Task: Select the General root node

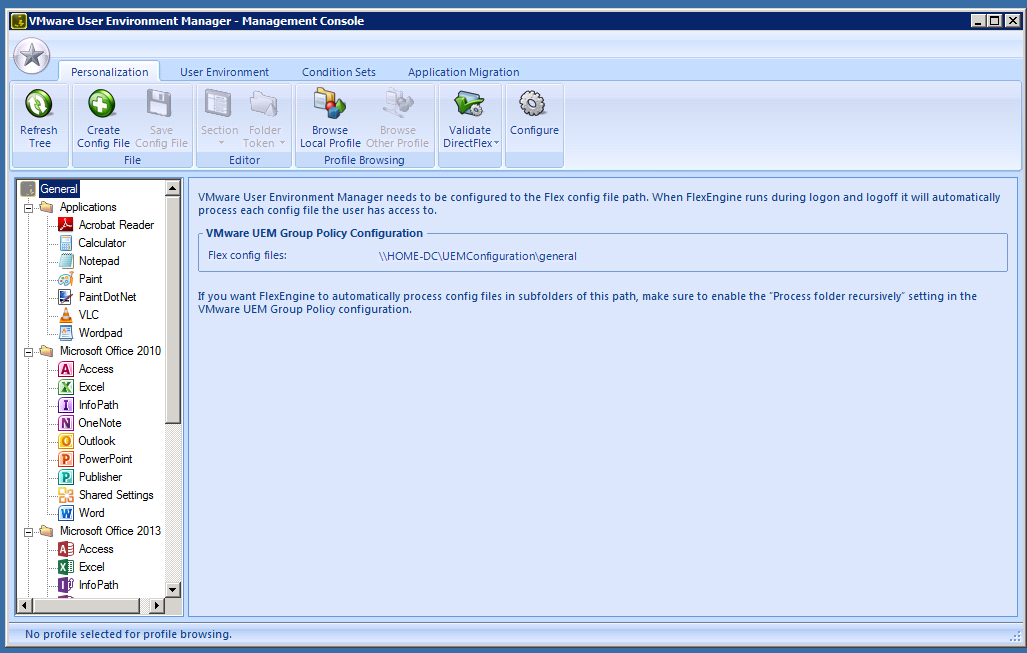Action: tap(59, 189)
